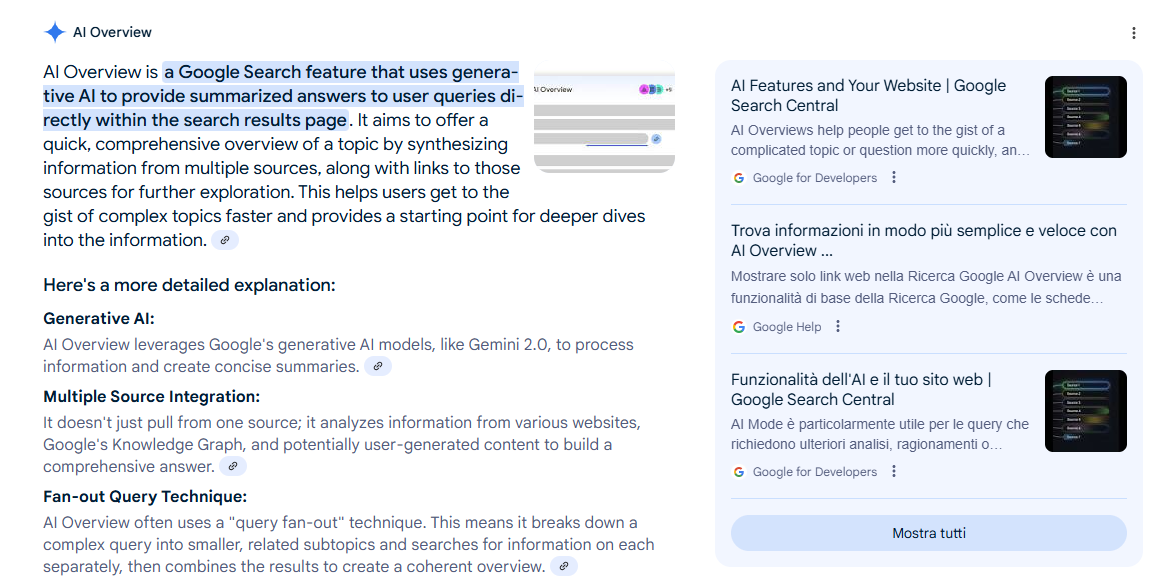The image size is (1160, 587).
Task: Click paragraph describing the "query fan-out" technique
Action: pyautogui.click(x=348, y=545)
